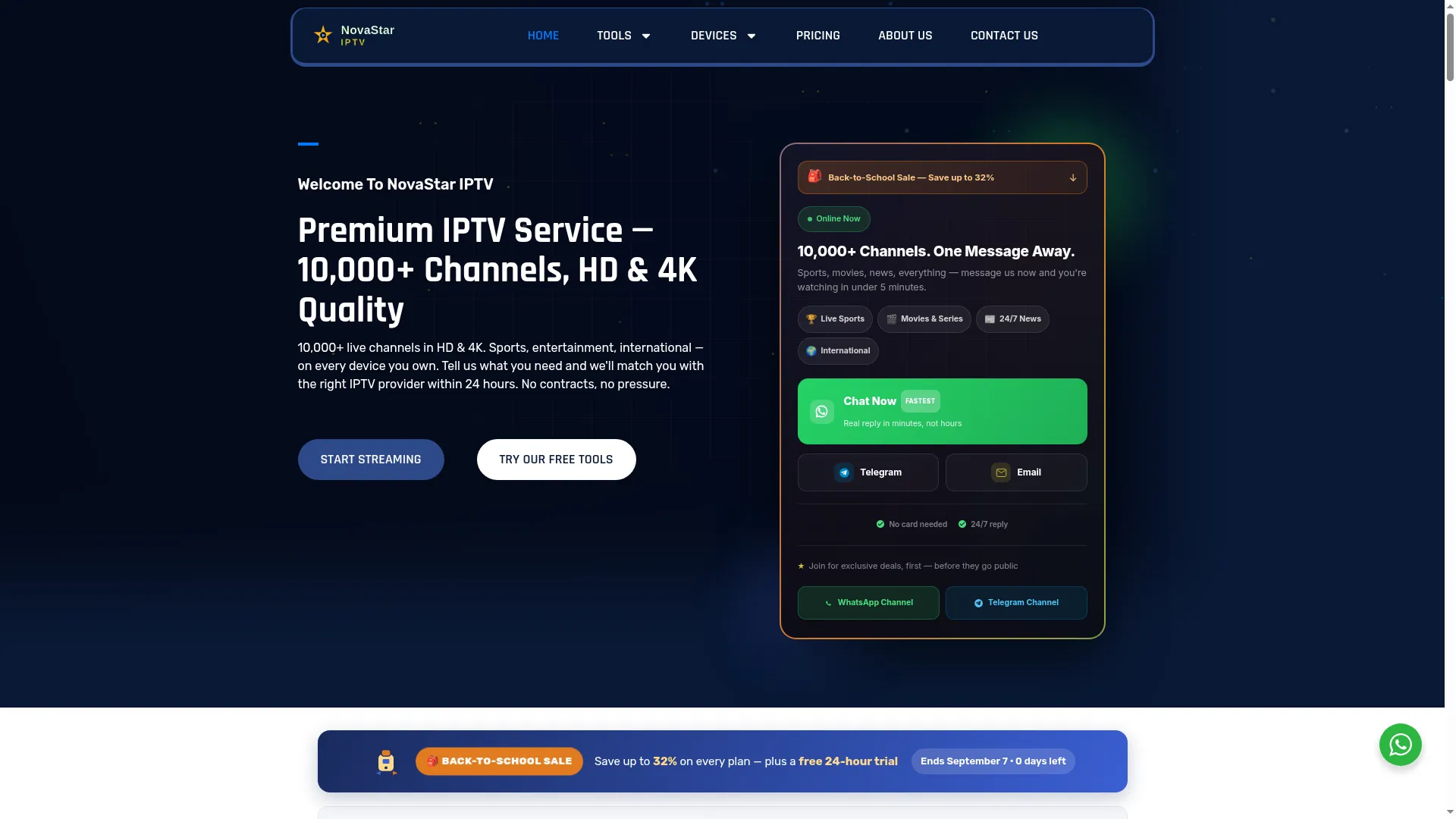The width and height of the screenshot is (1456, 819).
Task: Click the Telegram paper-plane icon
Action: click(x=844, y=472)
